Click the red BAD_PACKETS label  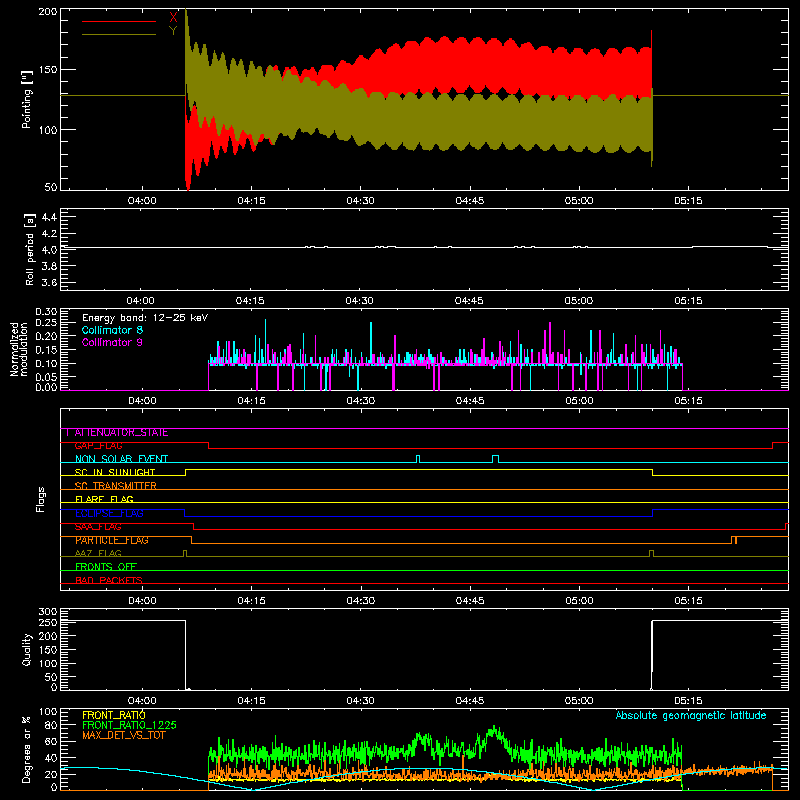pos(109,580)
